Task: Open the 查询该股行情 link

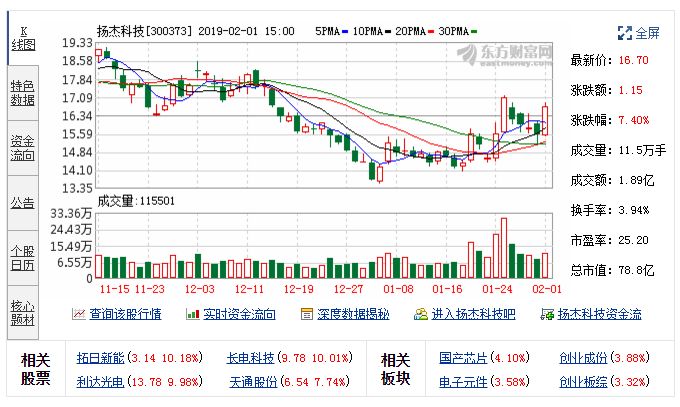Action: pyautogui.click(x=125, y=314)
